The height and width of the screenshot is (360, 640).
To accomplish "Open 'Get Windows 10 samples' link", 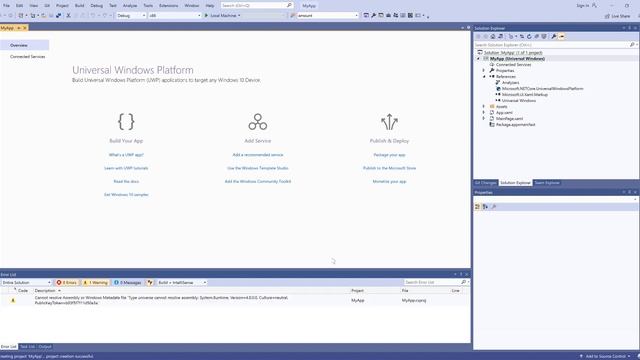I will click(x=126, y=195).
